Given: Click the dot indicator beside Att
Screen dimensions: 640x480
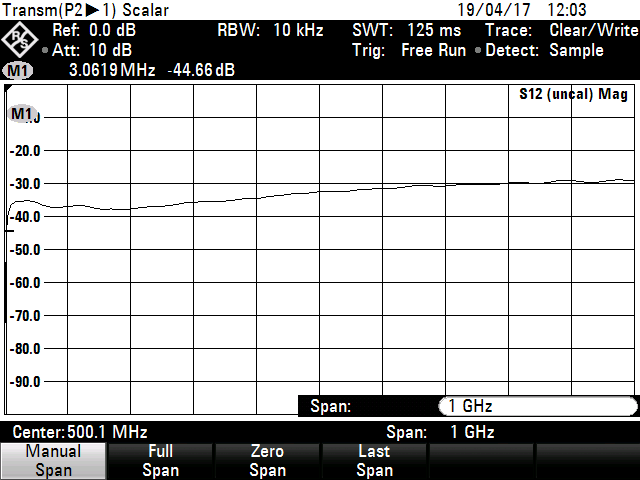Looking at the screenshot, I should [45, 51].
